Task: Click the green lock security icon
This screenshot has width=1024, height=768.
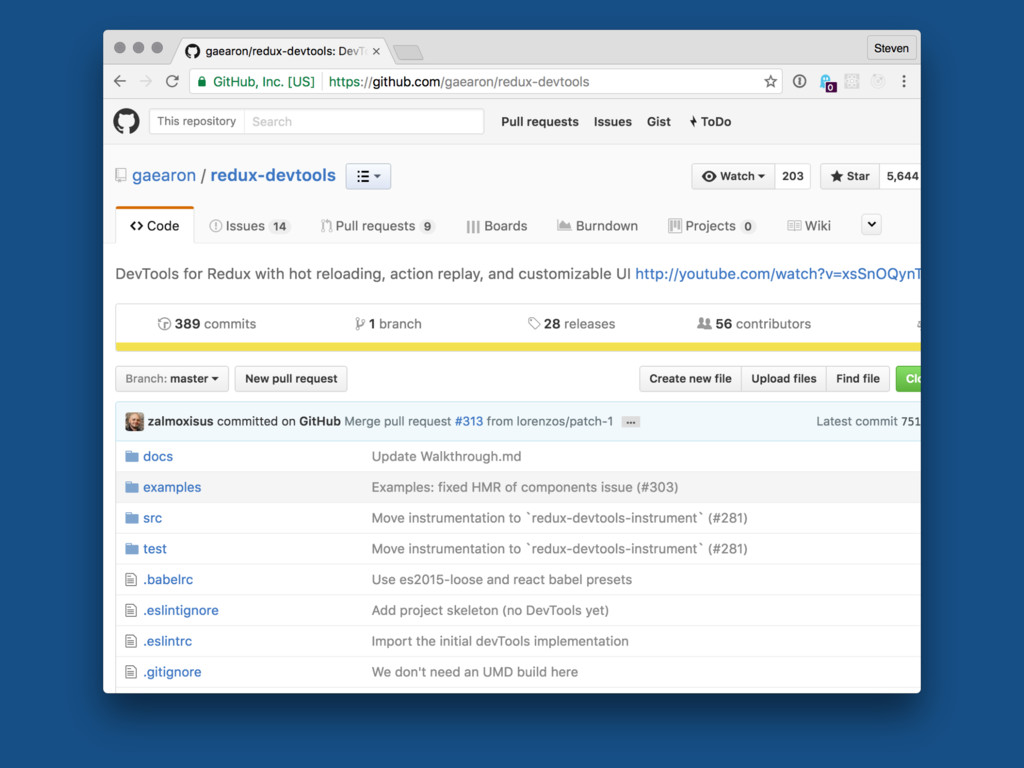Action: point(202,82)
